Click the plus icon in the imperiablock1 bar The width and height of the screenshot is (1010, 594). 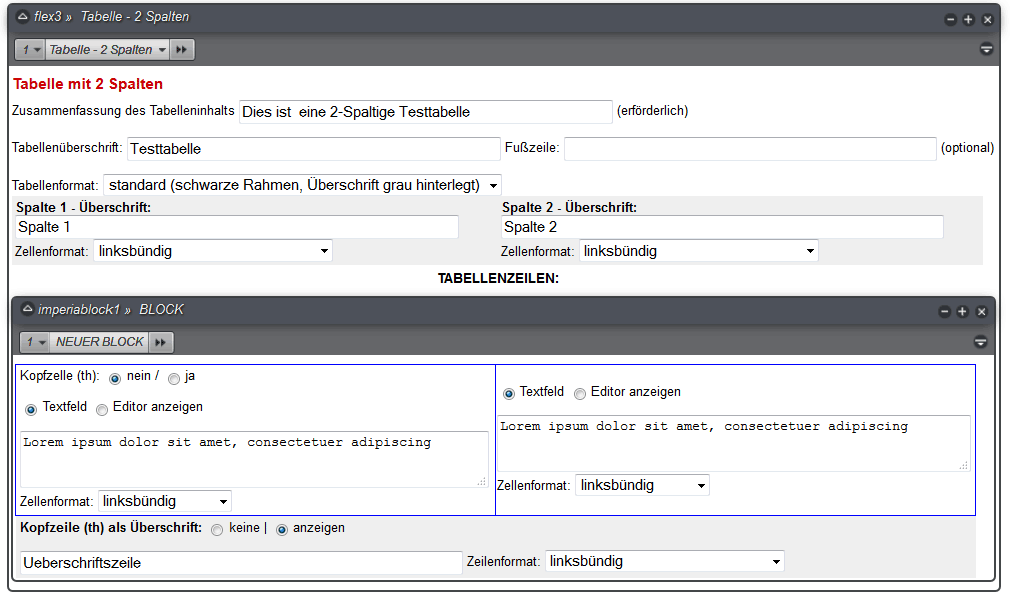click(x=962, y=312)
